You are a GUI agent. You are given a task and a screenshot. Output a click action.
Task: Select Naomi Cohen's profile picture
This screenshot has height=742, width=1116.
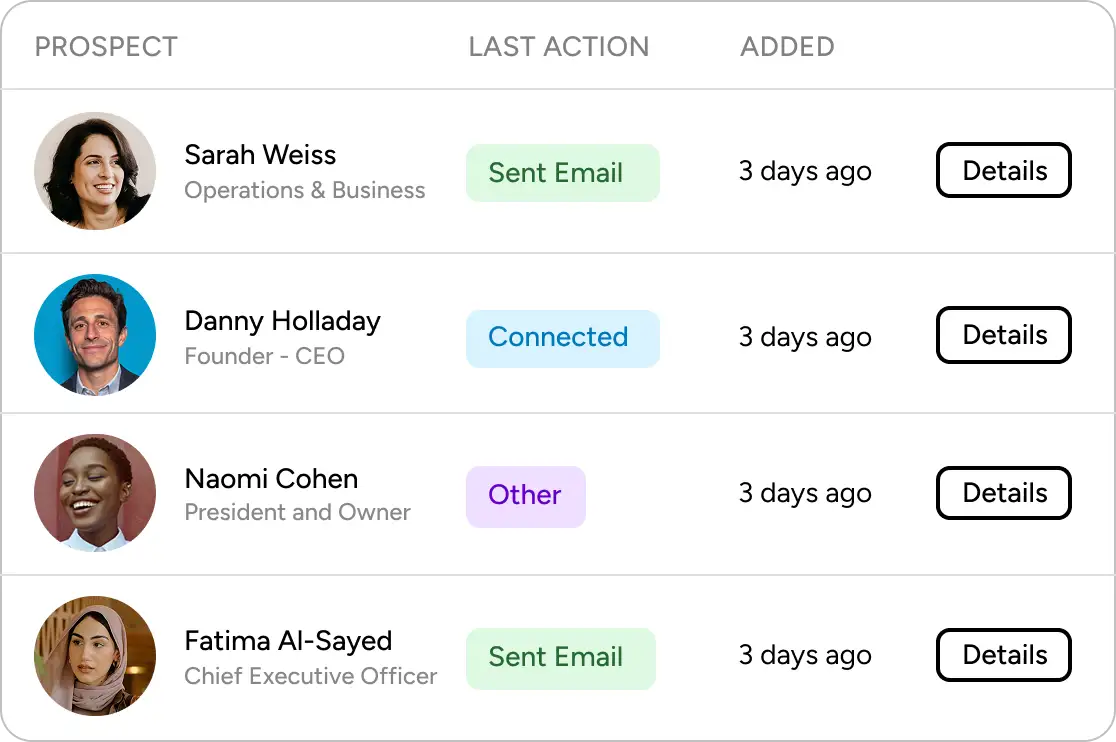click(x=95, y=493)
